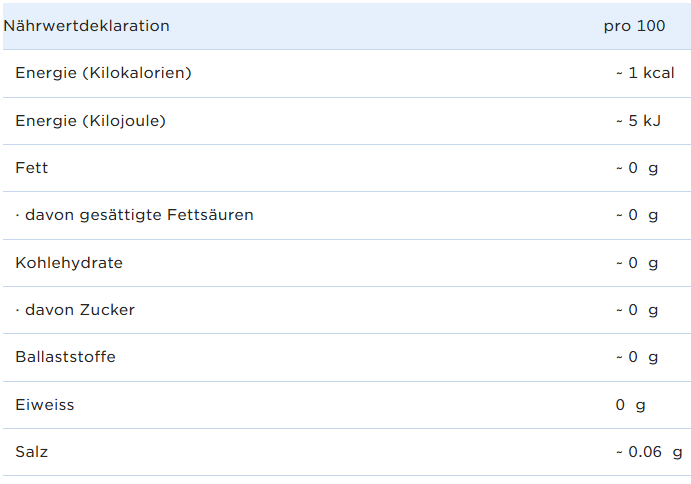Select the "davon gesättigte Fettsäuren" label
The width and height of the screenshot is (691, 484).
[x=134, y=215]
